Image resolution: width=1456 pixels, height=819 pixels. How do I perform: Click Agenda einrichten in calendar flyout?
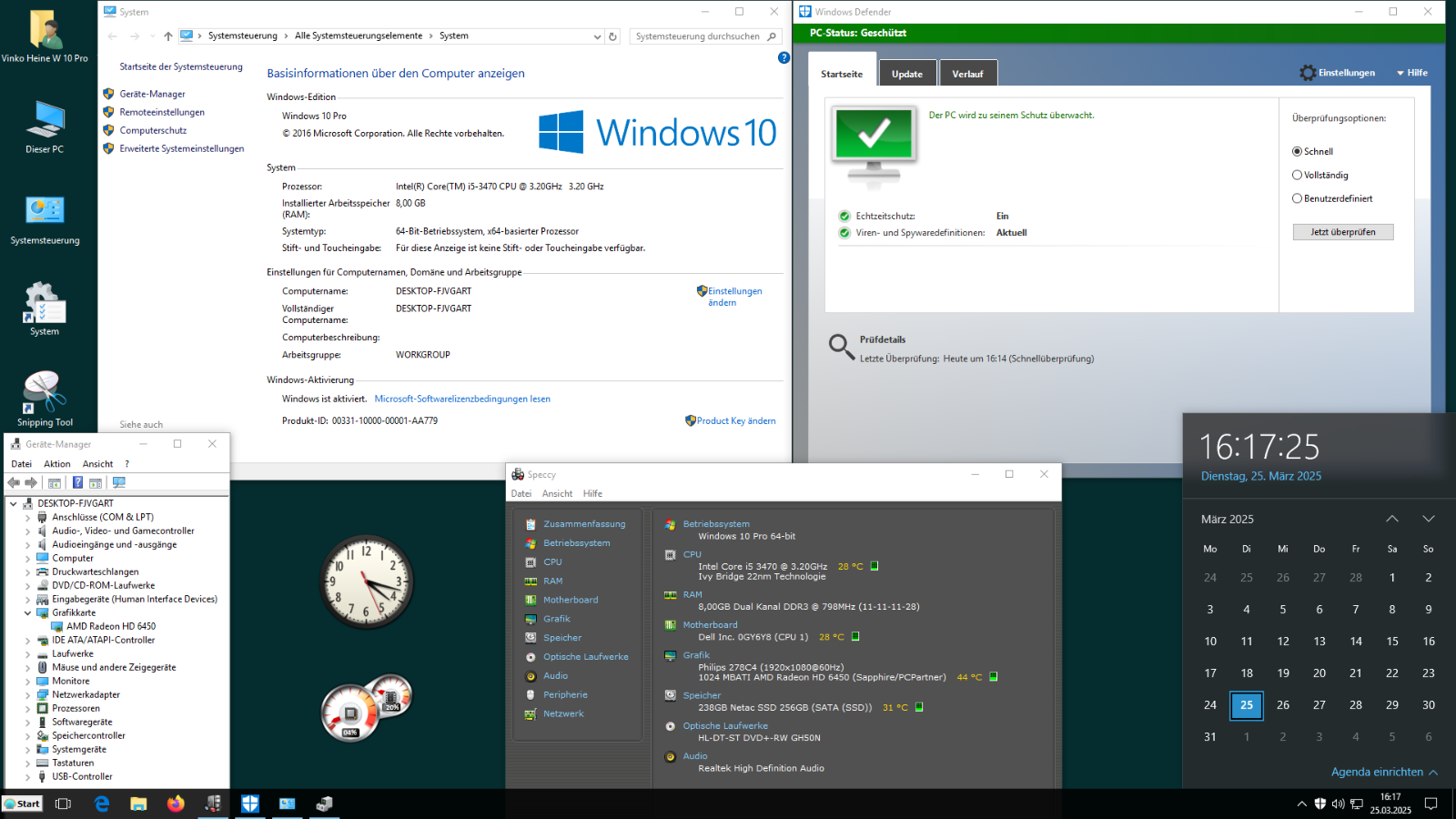(1384, 773)
